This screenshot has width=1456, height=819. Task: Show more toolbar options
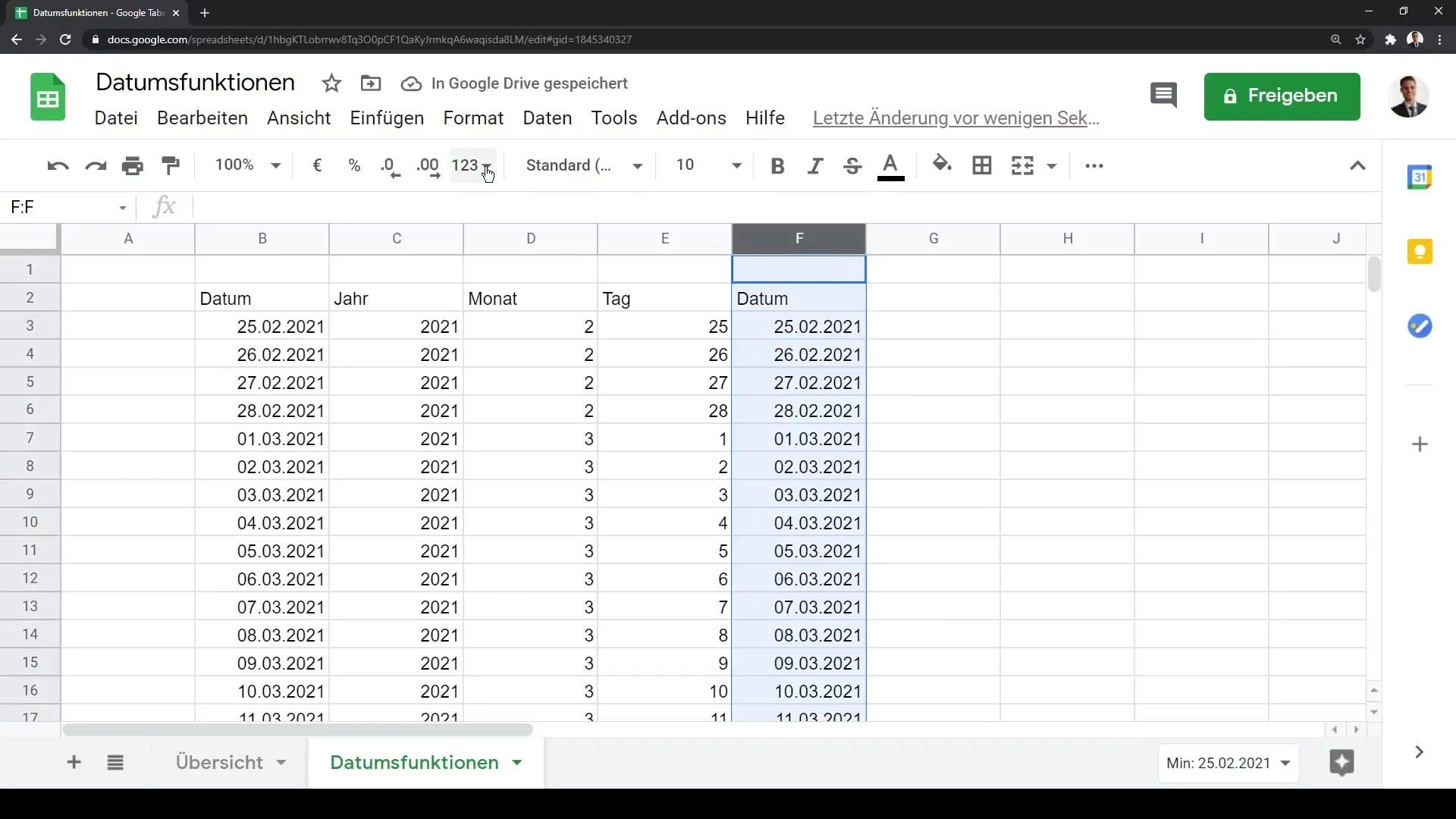[x=1094, y=166]
